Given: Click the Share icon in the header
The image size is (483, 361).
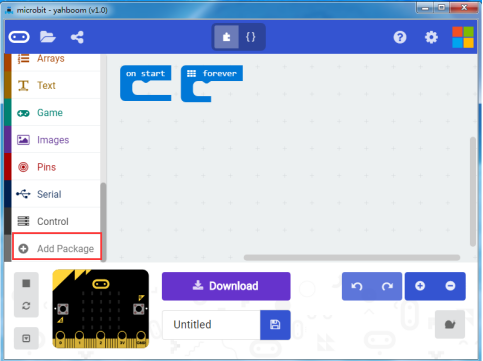Looking at the screenshot, I should click(77, 37).
